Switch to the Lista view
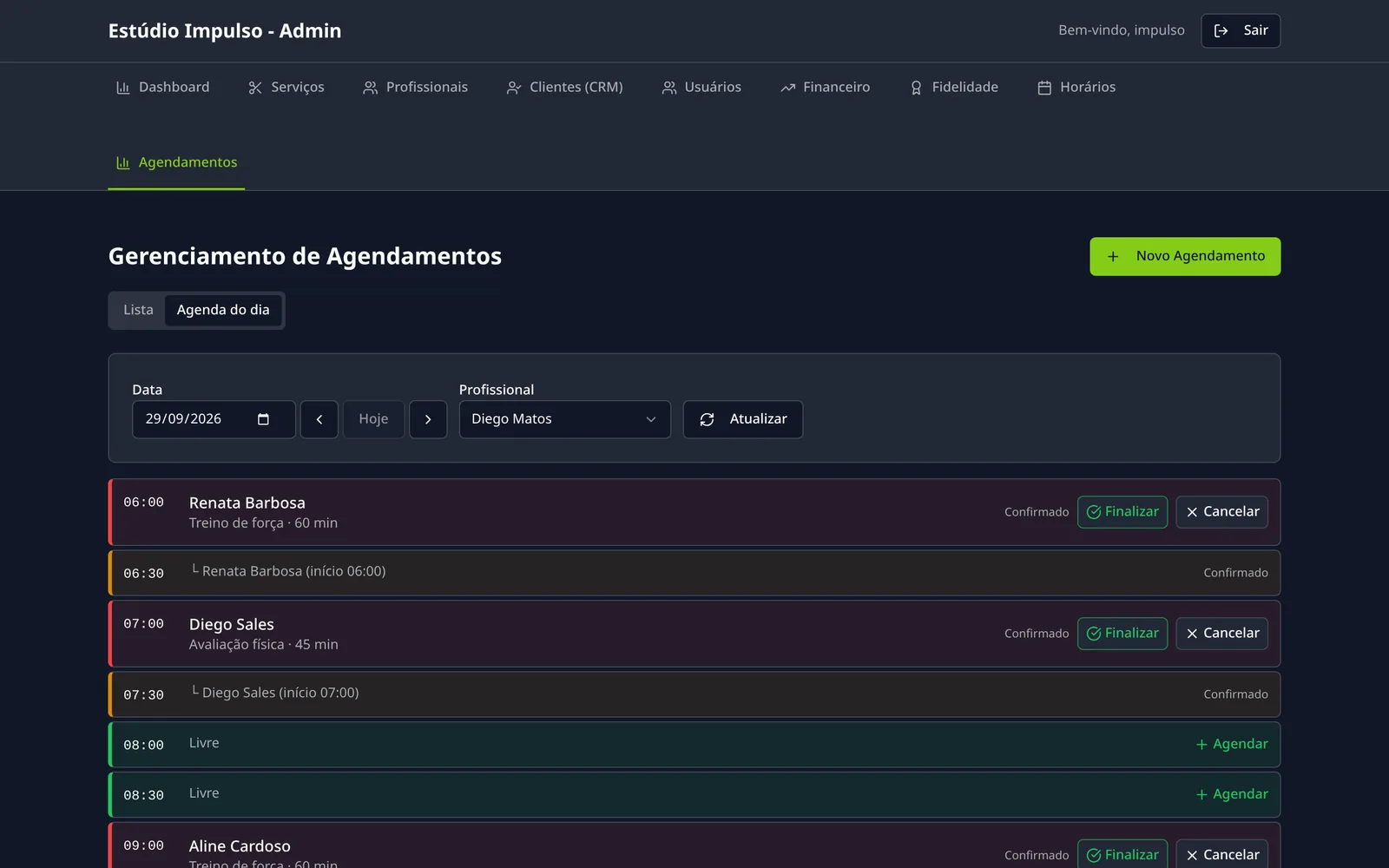This screenshot has height=868, width=1389. (x=138, y=310)
